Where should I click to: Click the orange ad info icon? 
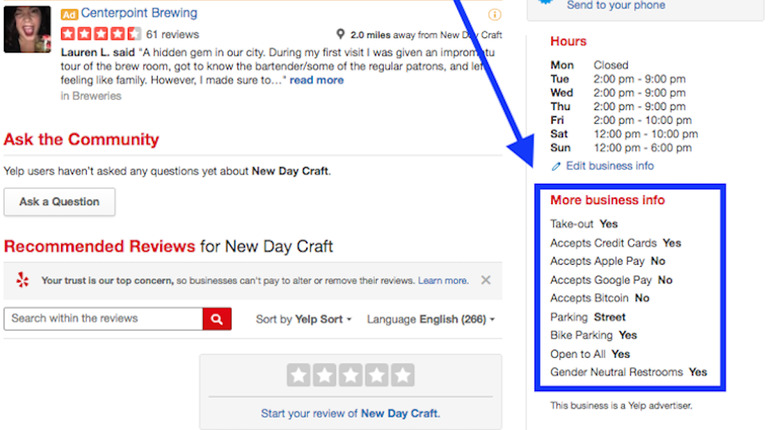coord(495,15)
